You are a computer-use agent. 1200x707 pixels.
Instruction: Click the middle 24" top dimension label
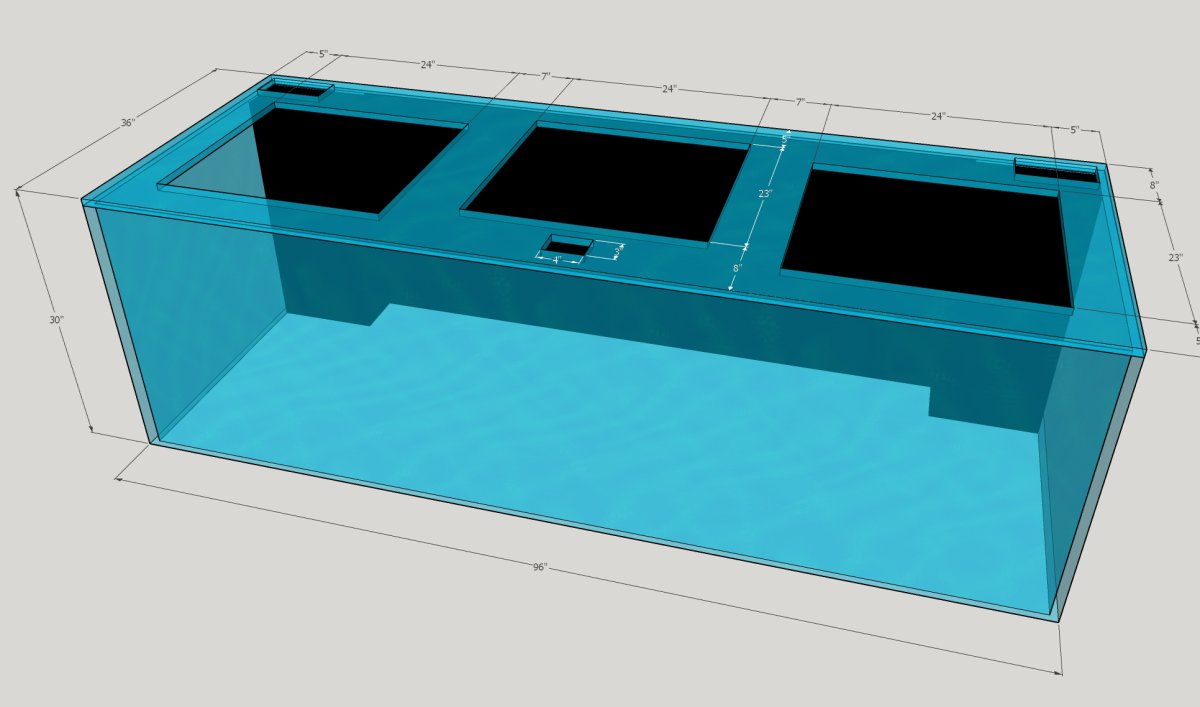(x=669, y=89)
